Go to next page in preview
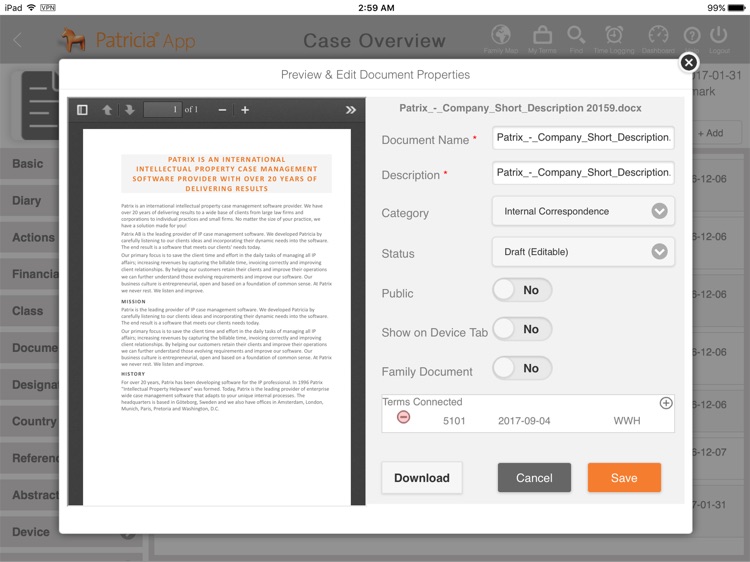Image resolution: width=750 pixels, height=562 pixels. (x=130, y=110)
